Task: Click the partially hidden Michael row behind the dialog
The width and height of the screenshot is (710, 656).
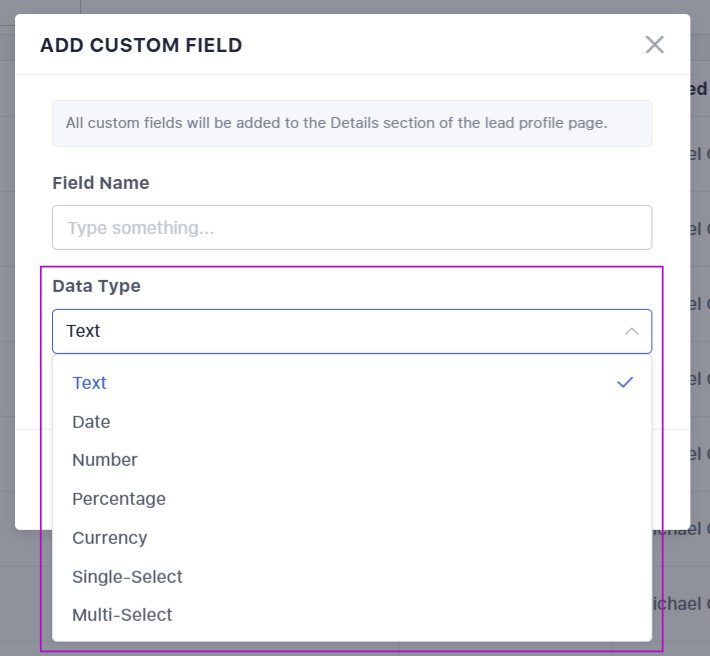Action: pos(682,604)
